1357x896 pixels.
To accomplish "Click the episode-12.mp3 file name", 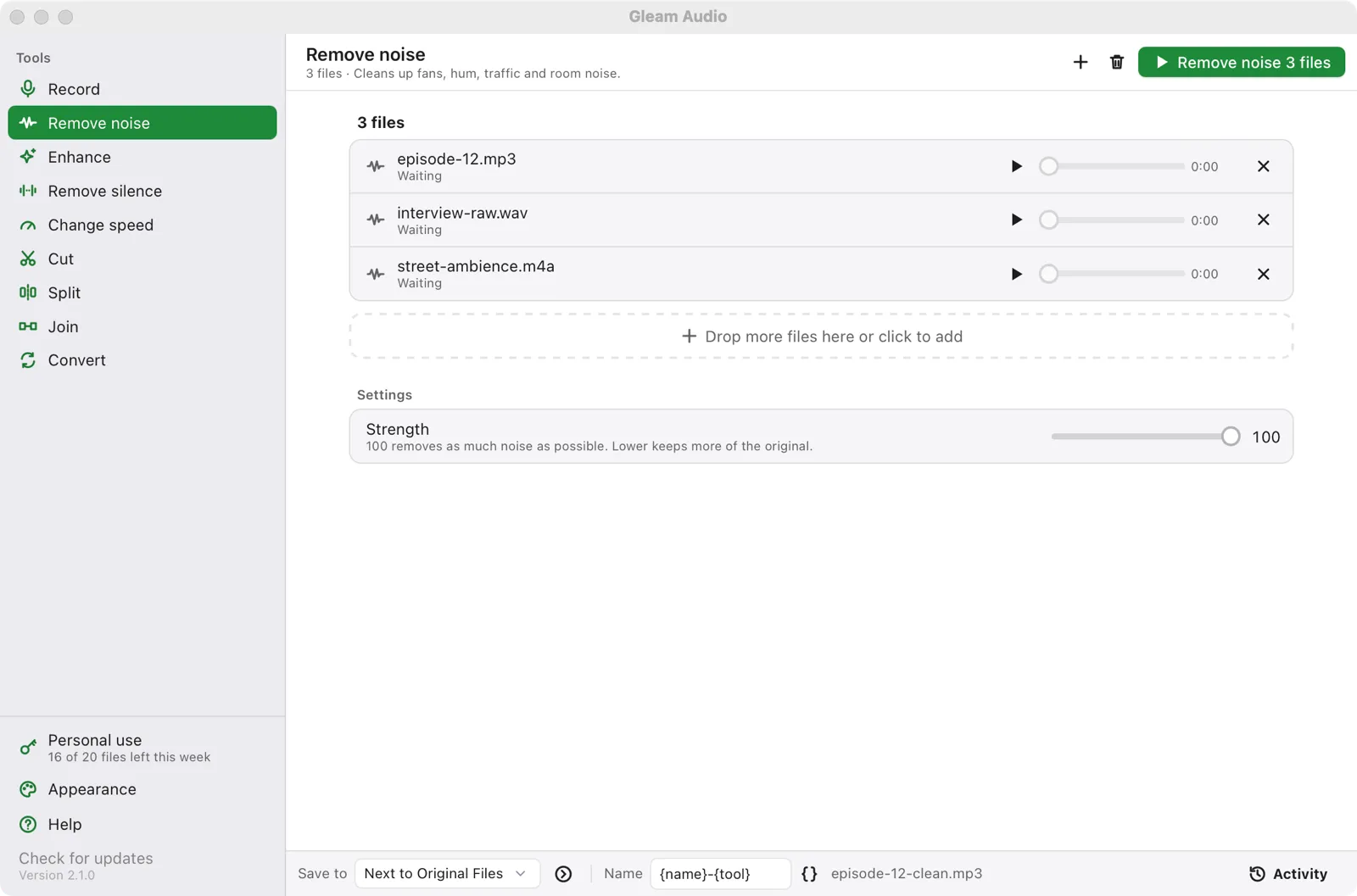I will point(456,159).
